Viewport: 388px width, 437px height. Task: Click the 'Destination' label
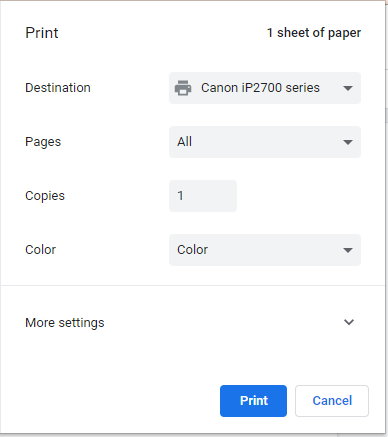point(58,88)
